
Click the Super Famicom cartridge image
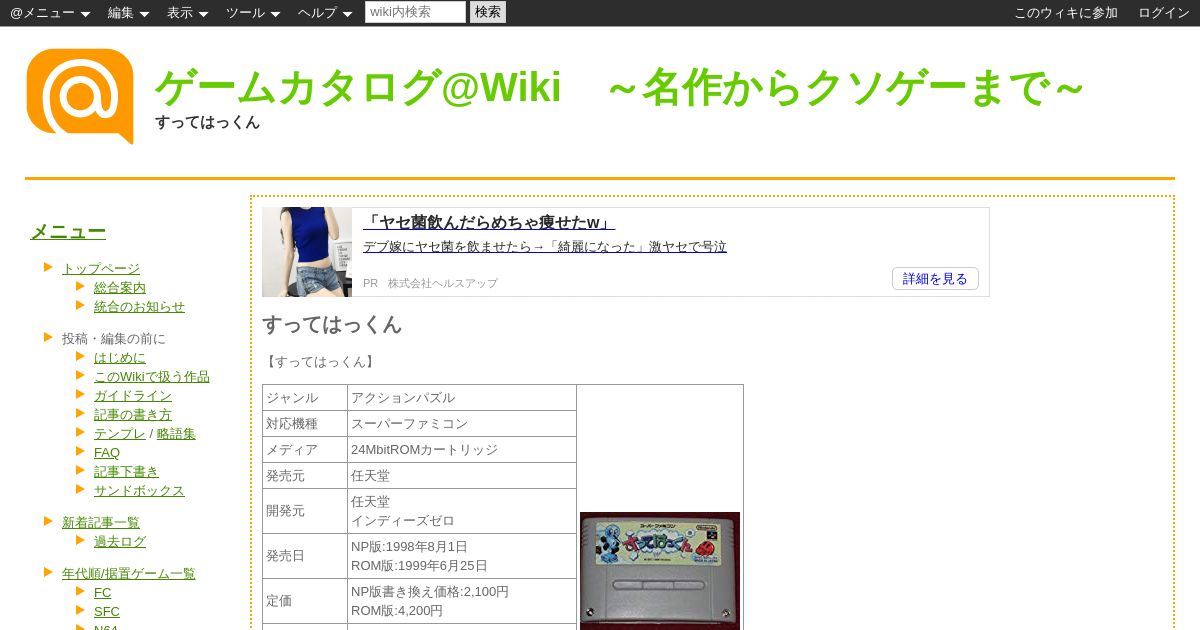click(x=660, y=571)
